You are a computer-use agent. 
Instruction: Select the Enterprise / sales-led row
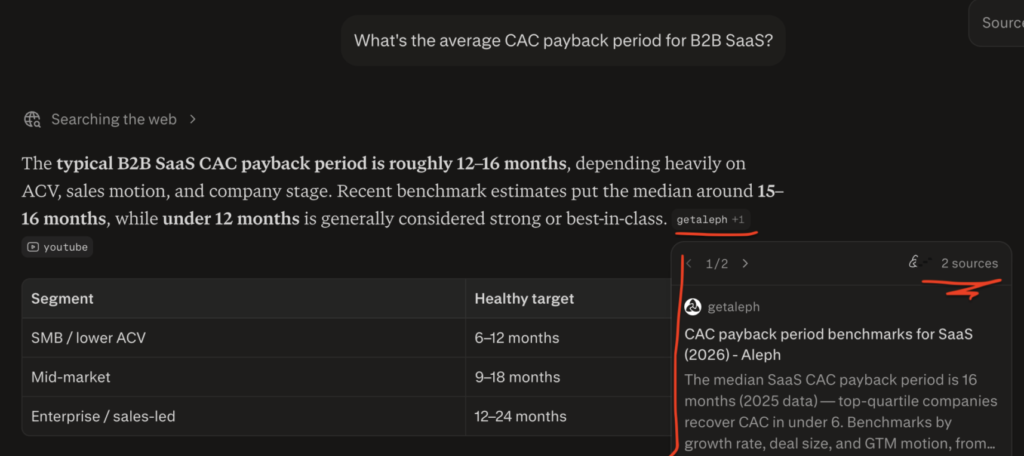[347, 416]
